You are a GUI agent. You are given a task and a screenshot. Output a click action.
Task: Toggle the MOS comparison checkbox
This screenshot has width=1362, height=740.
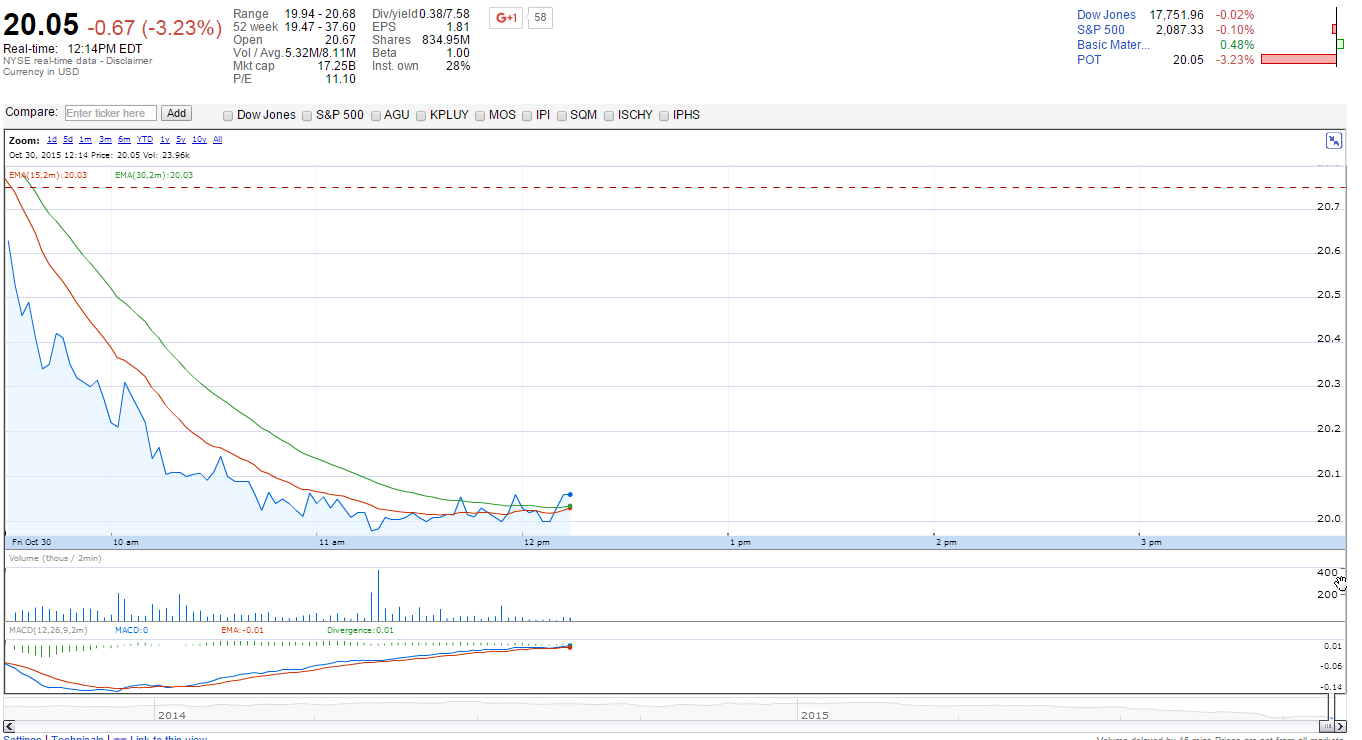point(481,115)
